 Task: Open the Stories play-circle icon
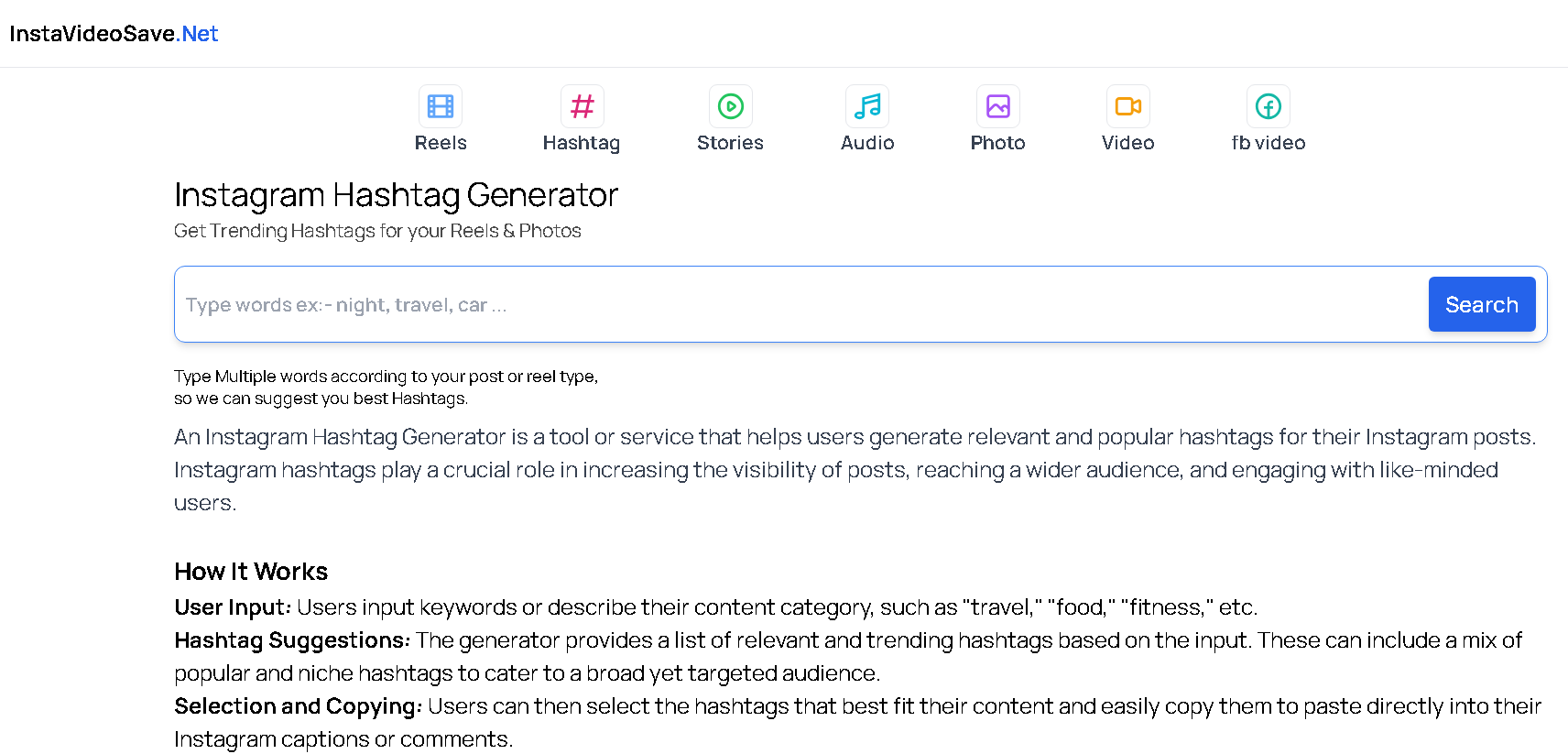[730, 106]
